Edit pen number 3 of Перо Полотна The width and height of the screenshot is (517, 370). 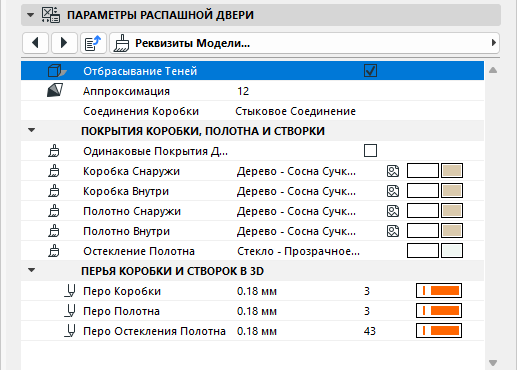[x=367, y=311]
